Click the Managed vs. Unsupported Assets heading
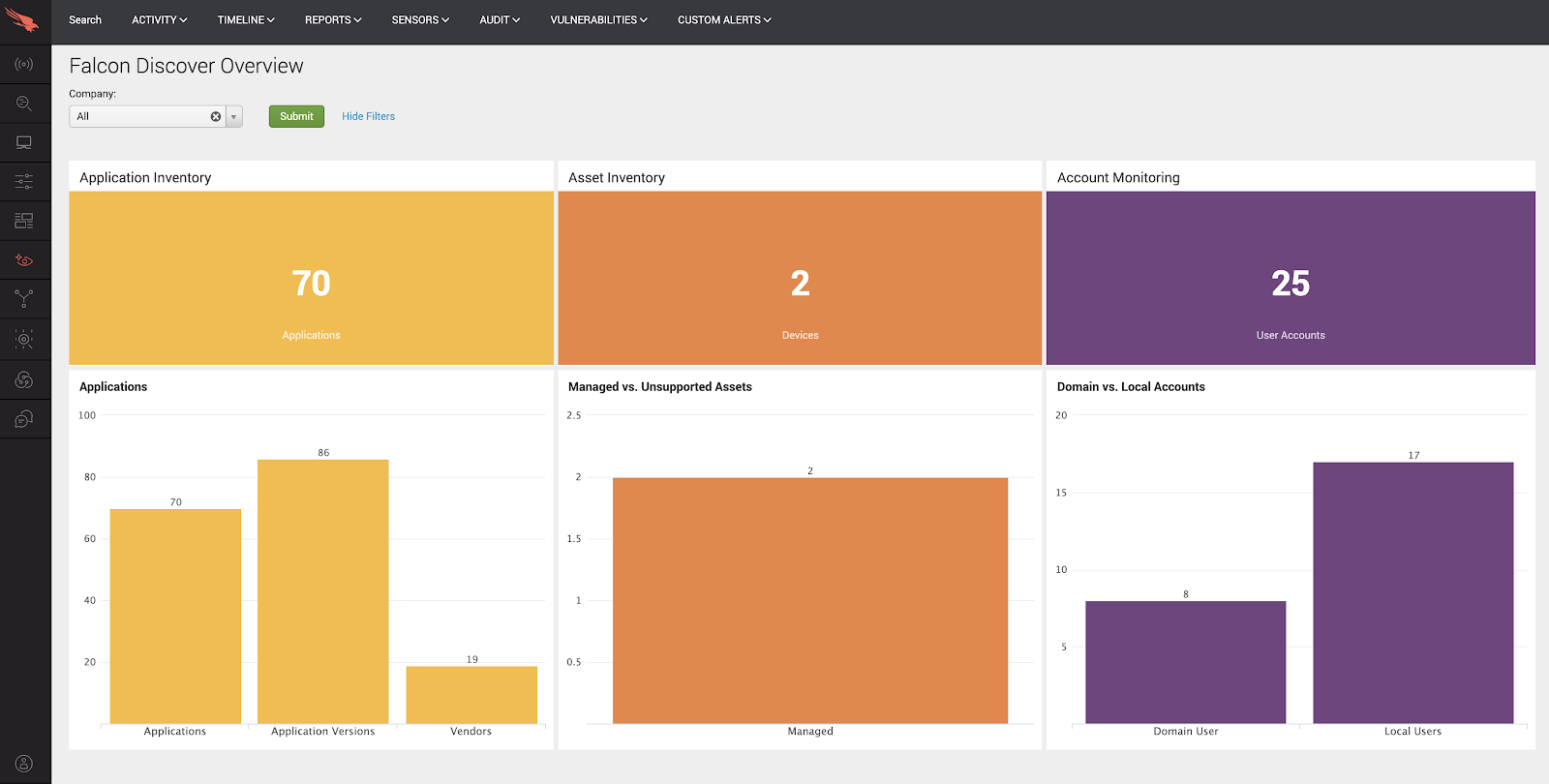This screenshot has height=784, width=1549. coord(660,386)
